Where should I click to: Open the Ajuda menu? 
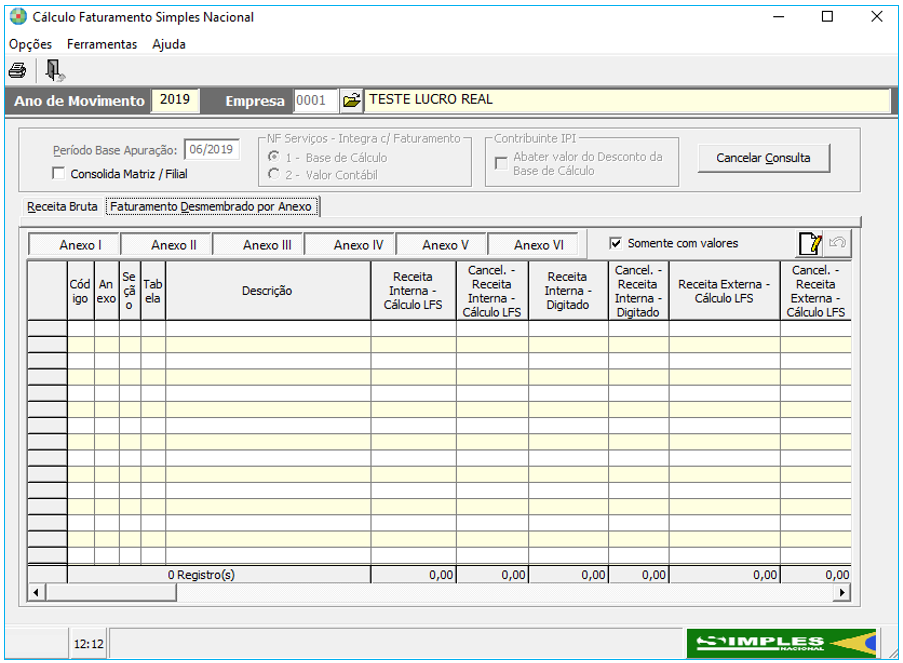(169, 44)
